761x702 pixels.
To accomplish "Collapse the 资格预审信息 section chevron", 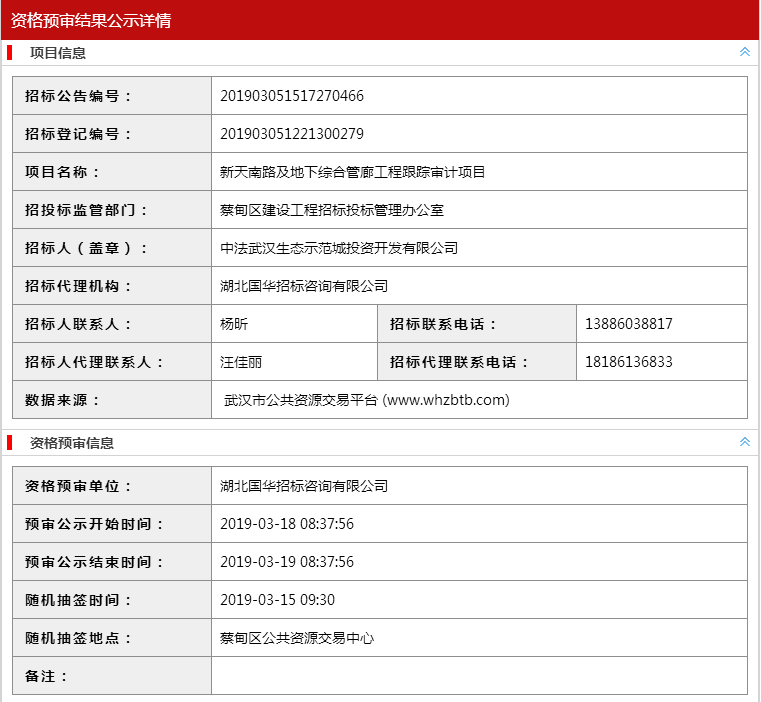I will (744, 442).
